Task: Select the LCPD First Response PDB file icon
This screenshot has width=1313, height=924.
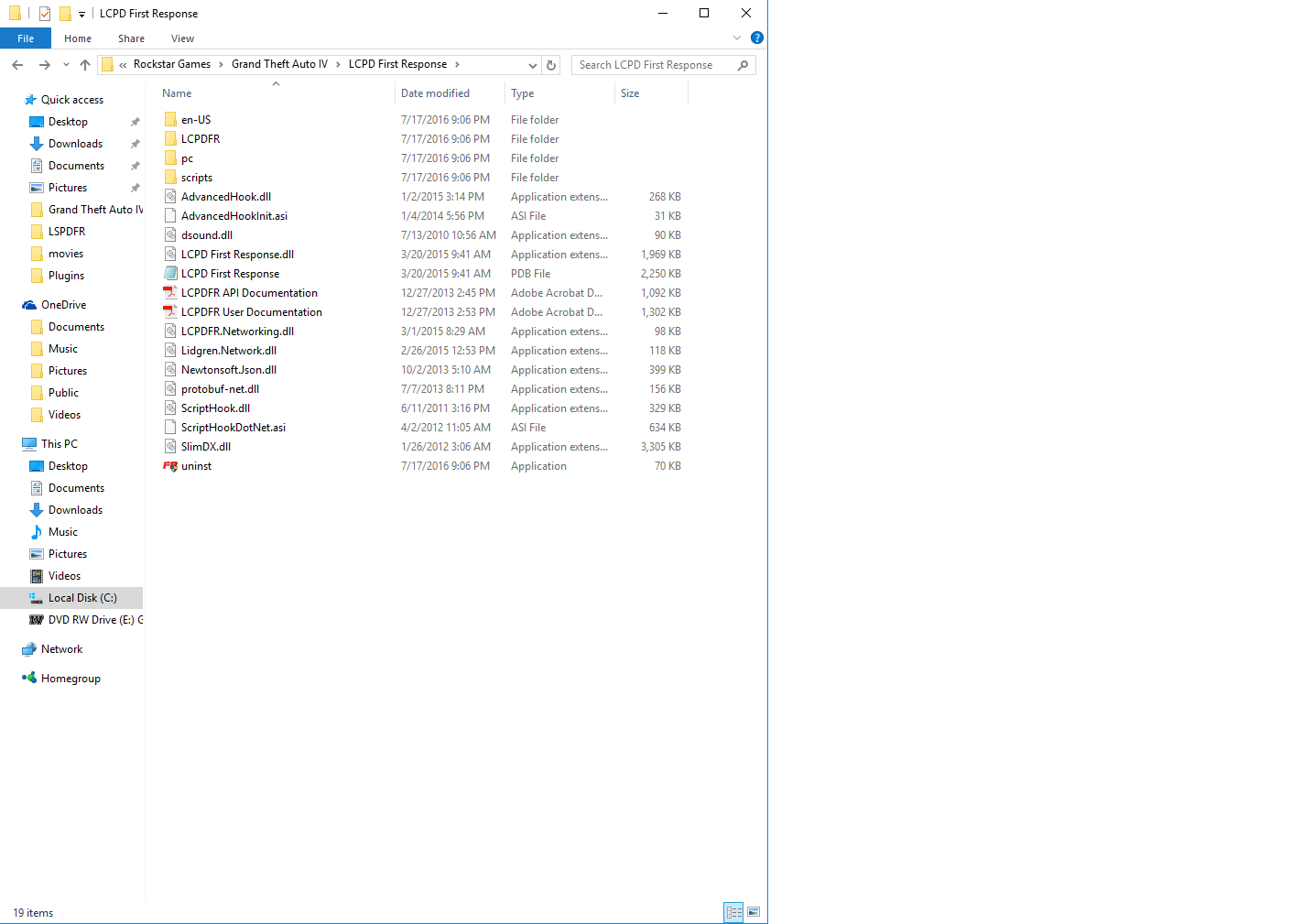Action: tap(170, 274)
